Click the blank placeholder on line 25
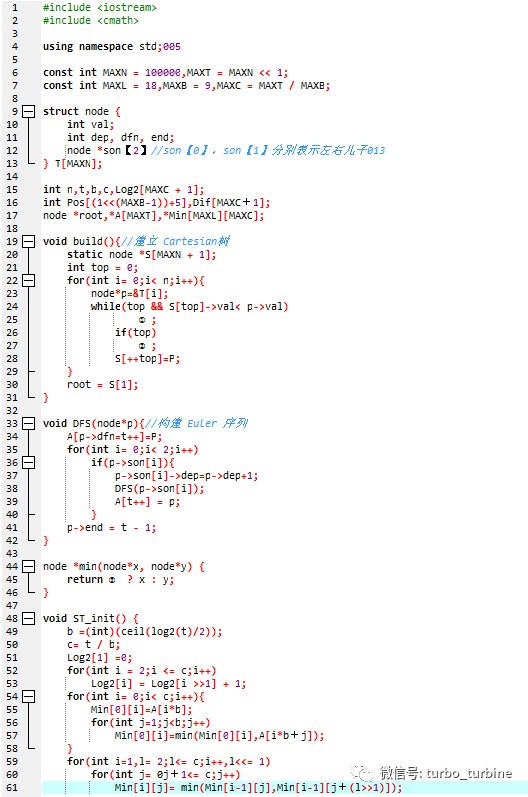This screenshot has height=797, width=528. (142, 320)
